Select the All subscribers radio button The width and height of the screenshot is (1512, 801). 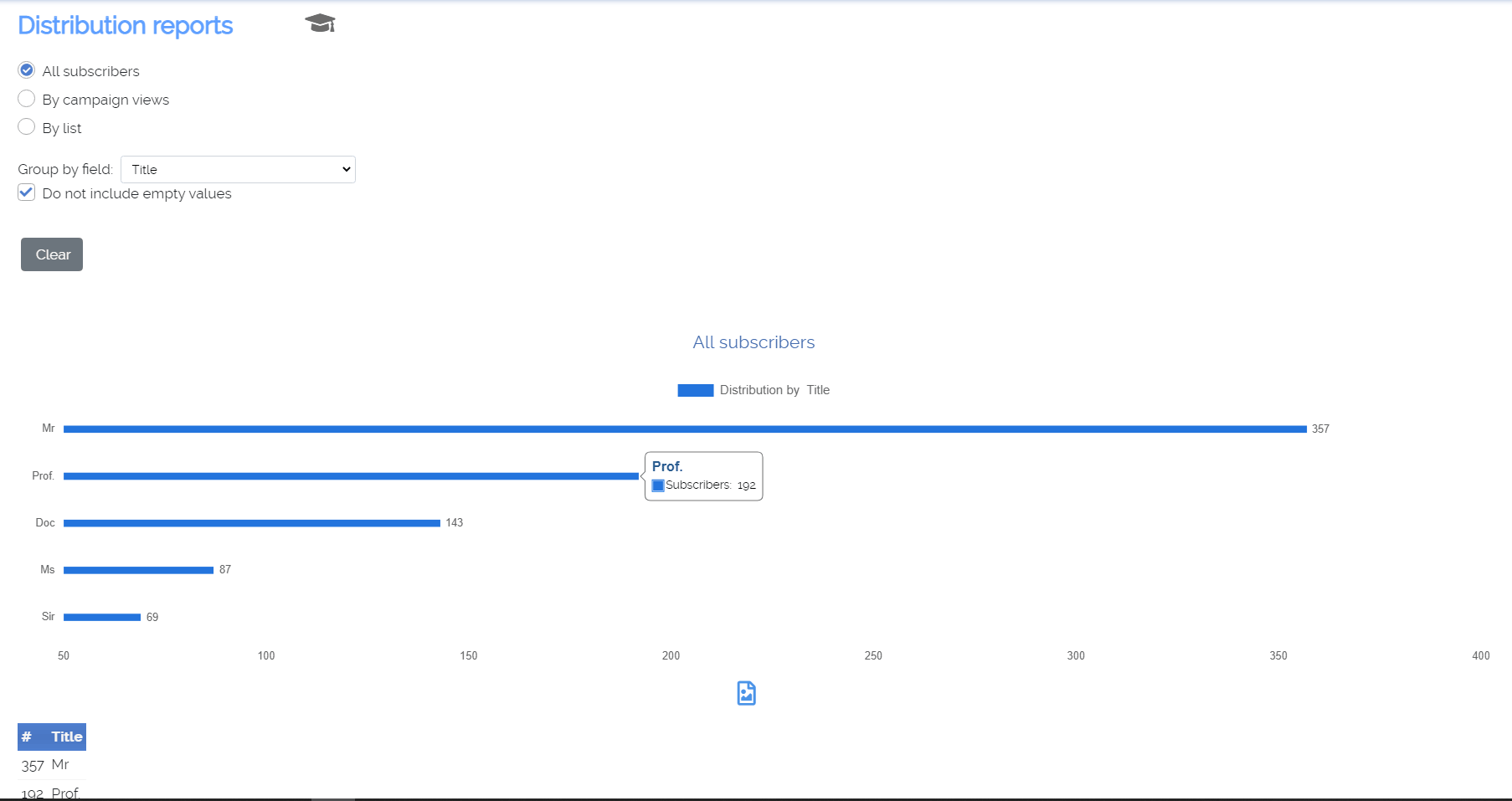27,70
